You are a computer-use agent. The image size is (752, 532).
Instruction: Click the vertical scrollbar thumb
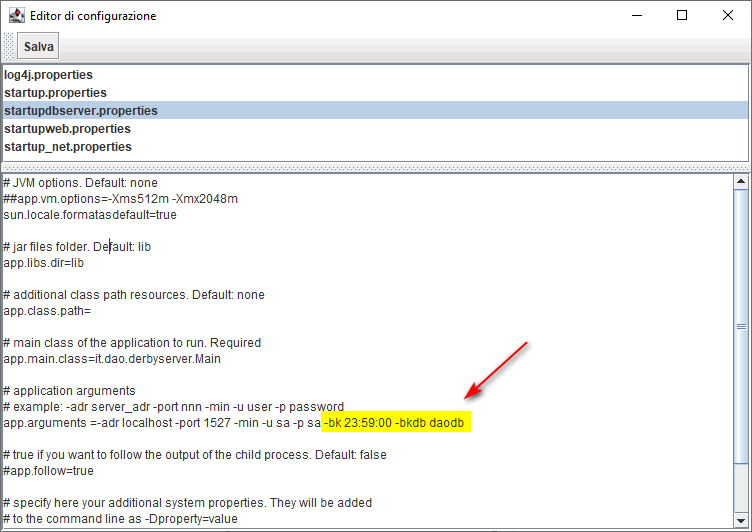(x=741, y=326)
